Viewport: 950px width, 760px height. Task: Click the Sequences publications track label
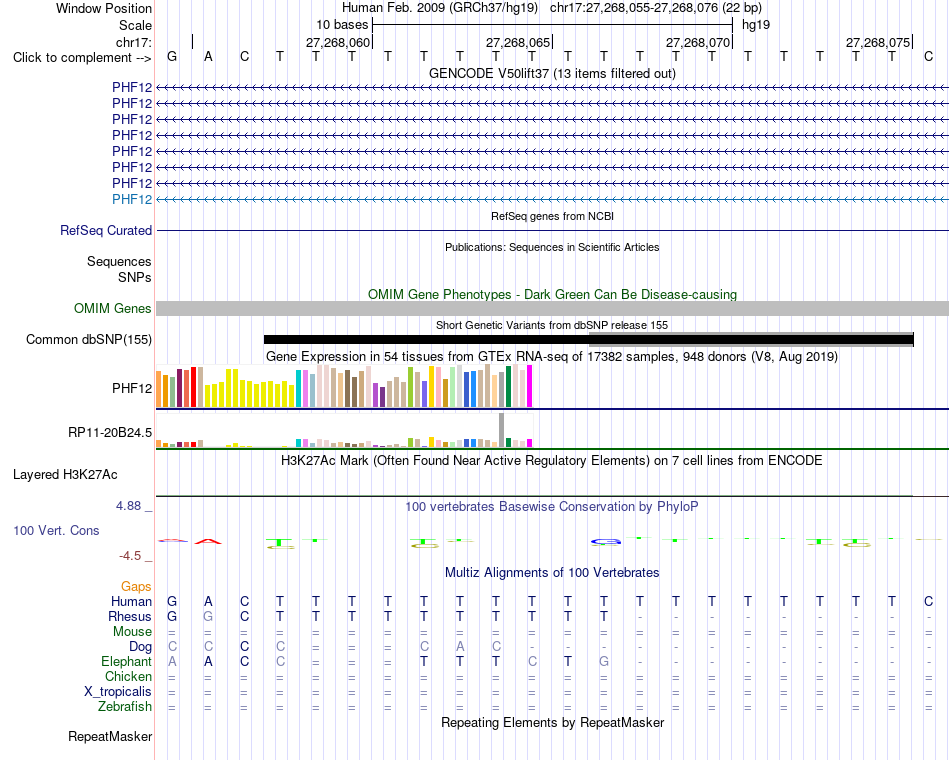pos(119,261)
